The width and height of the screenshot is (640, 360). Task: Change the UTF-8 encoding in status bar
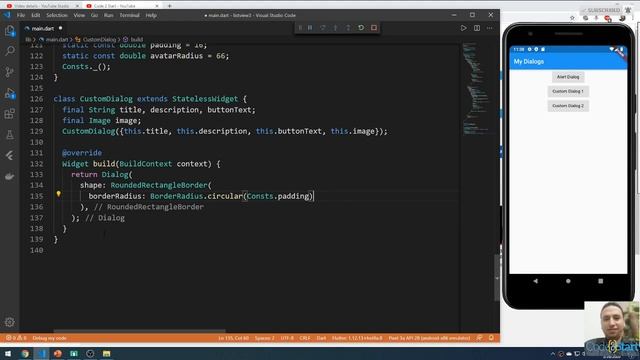coord(287,338)
